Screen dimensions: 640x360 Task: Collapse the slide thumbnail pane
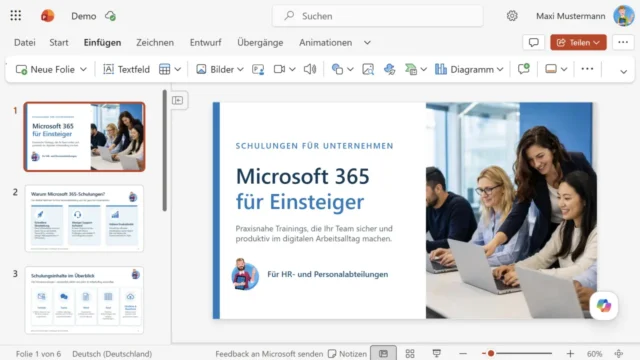pos(178,100)
